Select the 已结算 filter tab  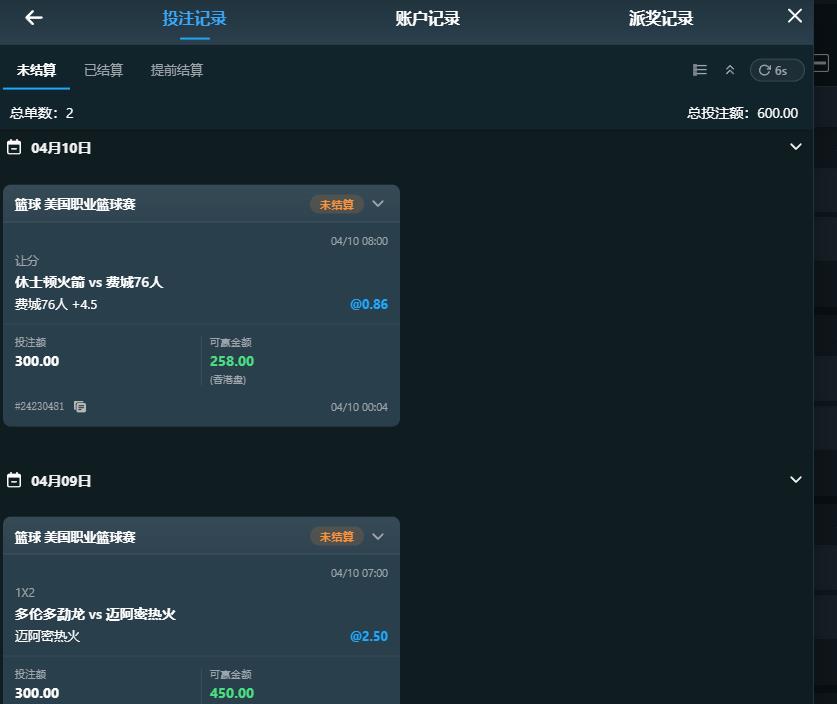[x=104, y=70]
